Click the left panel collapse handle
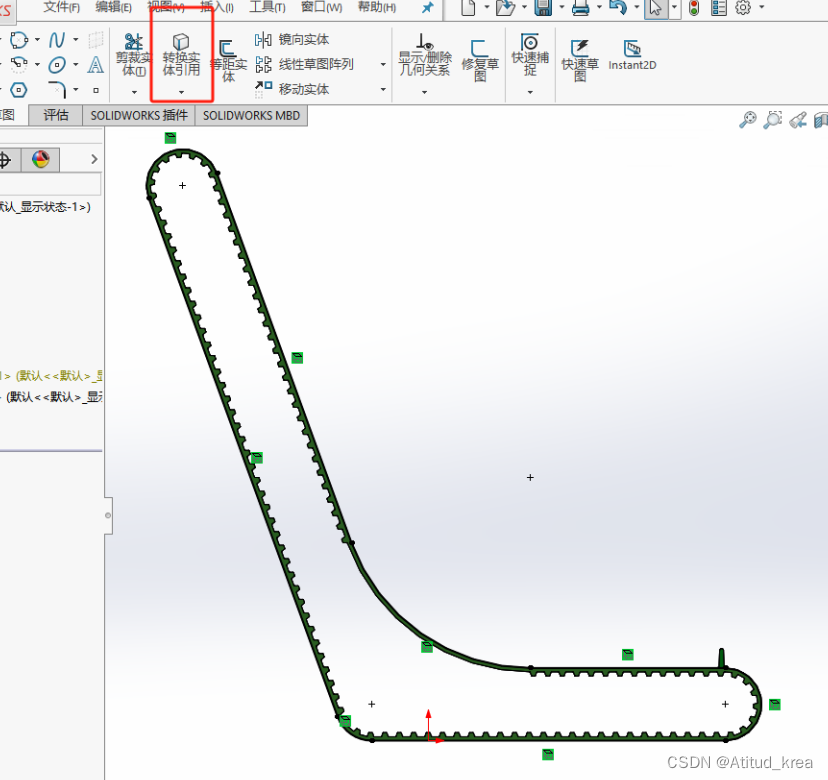 tap(108, 515)
